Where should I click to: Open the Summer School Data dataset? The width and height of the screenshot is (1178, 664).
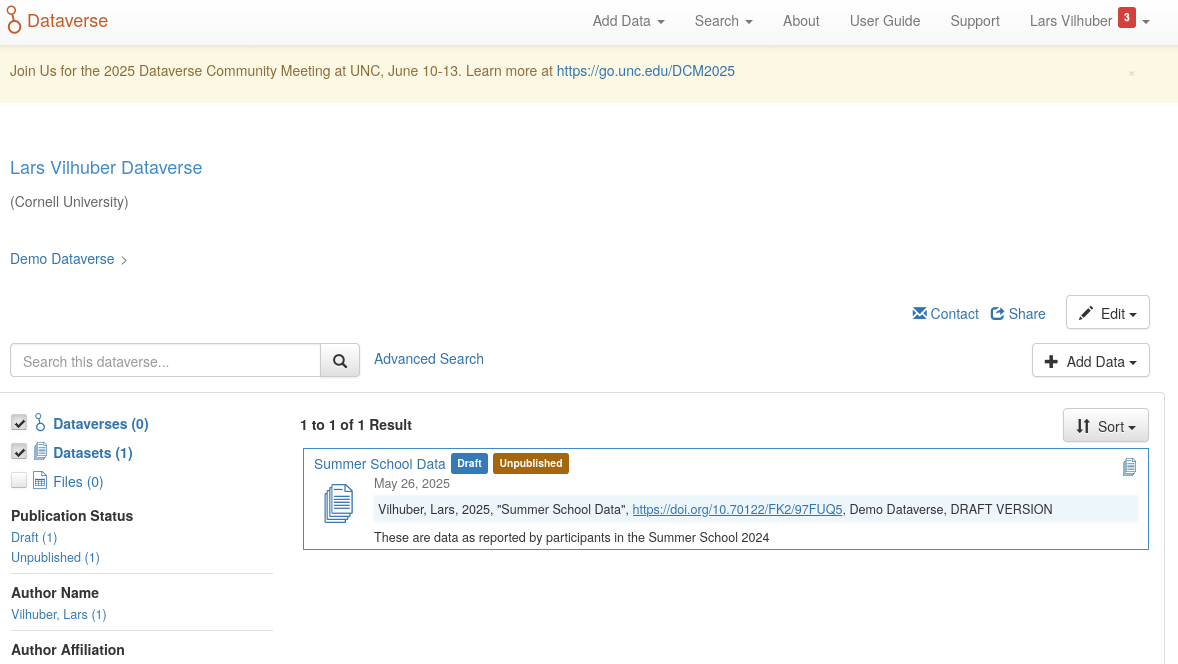379,464
